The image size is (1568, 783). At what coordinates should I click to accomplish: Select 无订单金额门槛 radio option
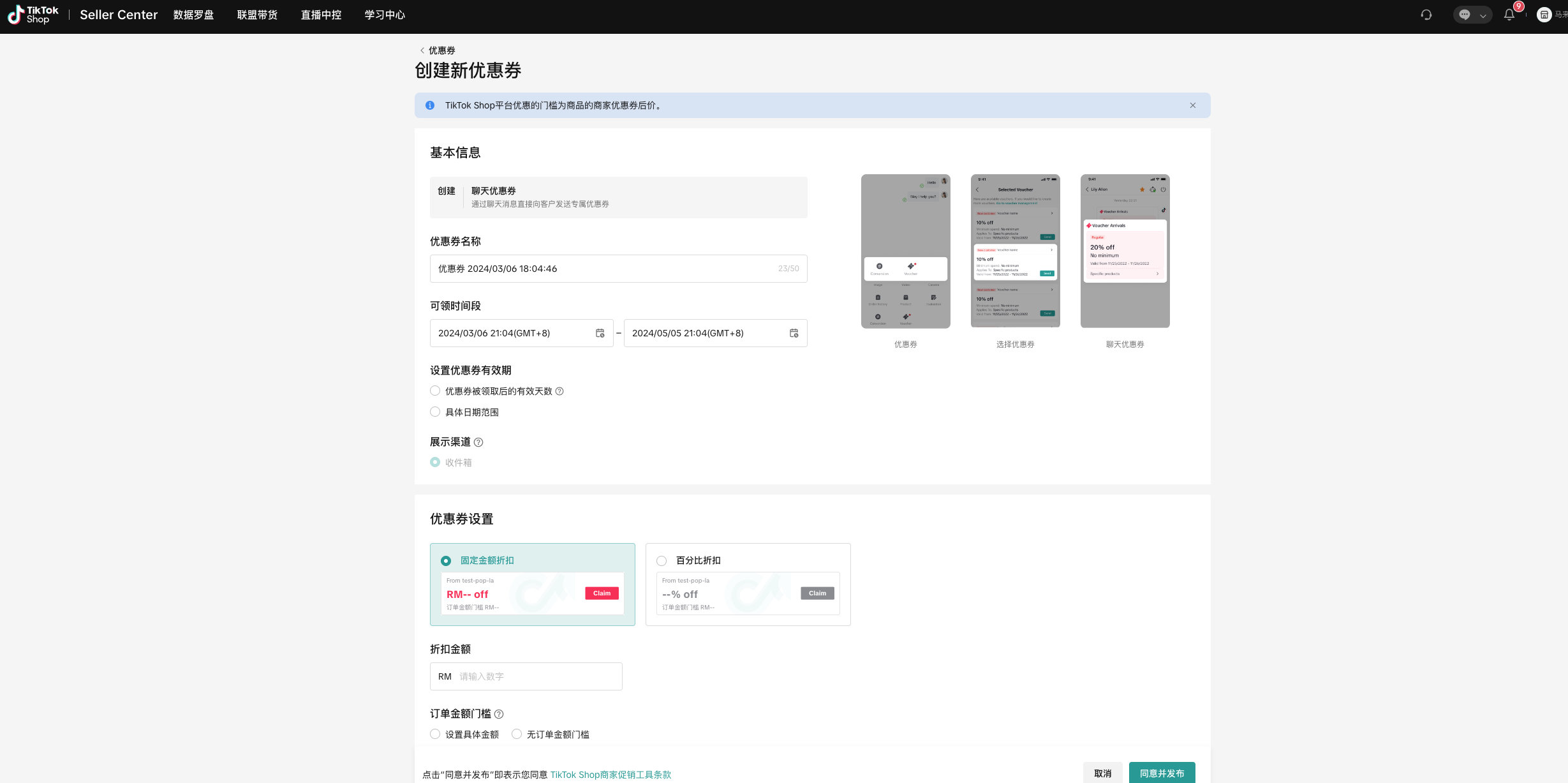click(x=517, y=735)
